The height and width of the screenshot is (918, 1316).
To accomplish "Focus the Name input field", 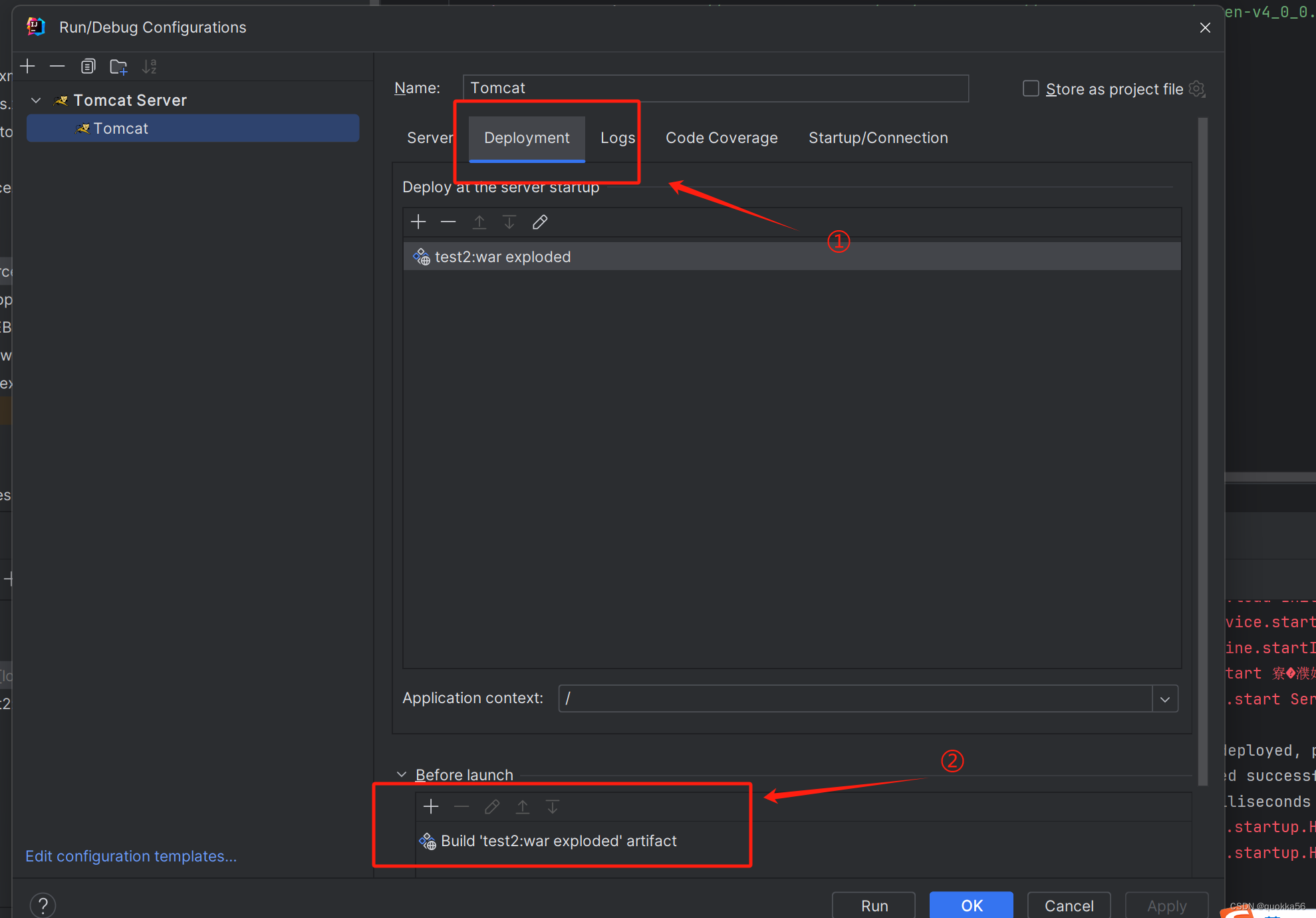I will 716,88.
